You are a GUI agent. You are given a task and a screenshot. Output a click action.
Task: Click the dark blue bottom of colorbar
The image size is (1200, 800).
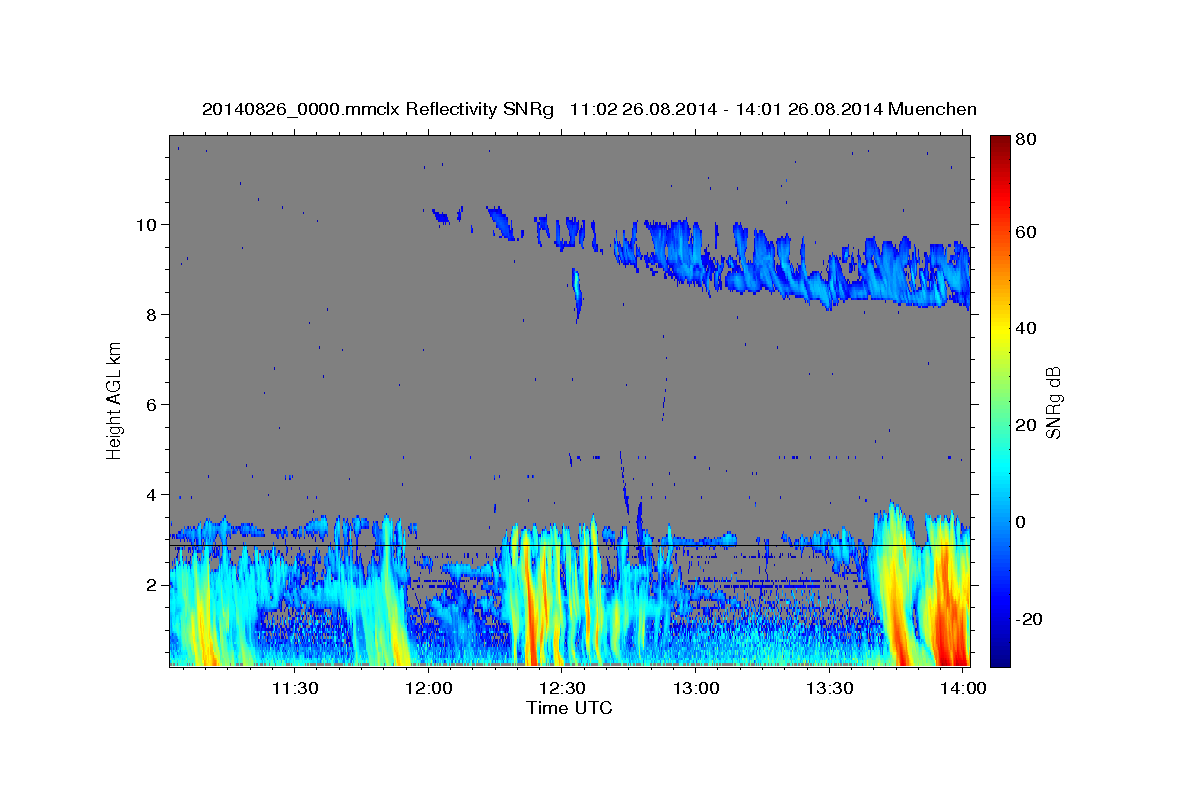[1000, 657]
